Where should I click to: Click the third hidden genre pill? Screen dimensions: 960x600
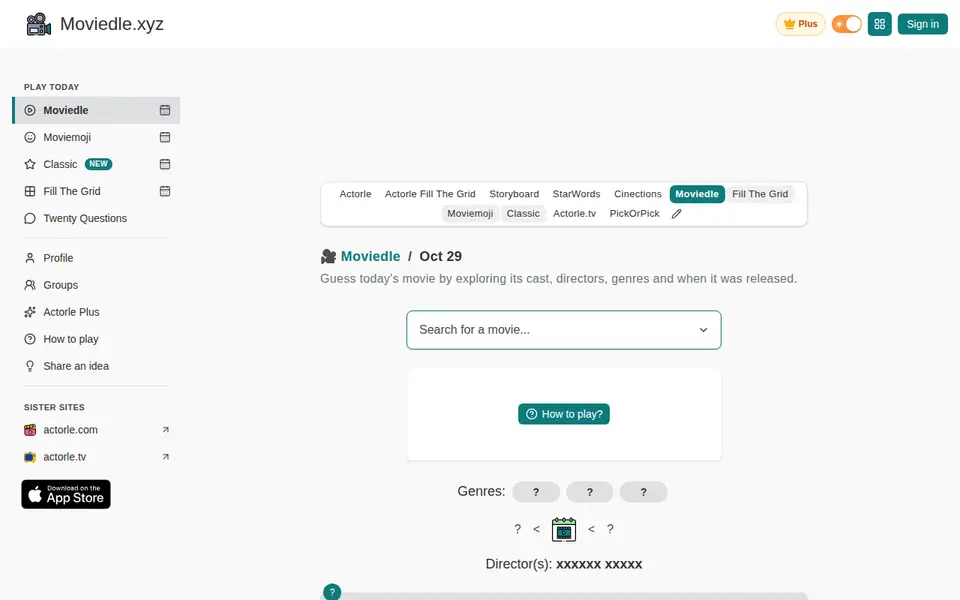pyautogui.click(x=643, y=492)
